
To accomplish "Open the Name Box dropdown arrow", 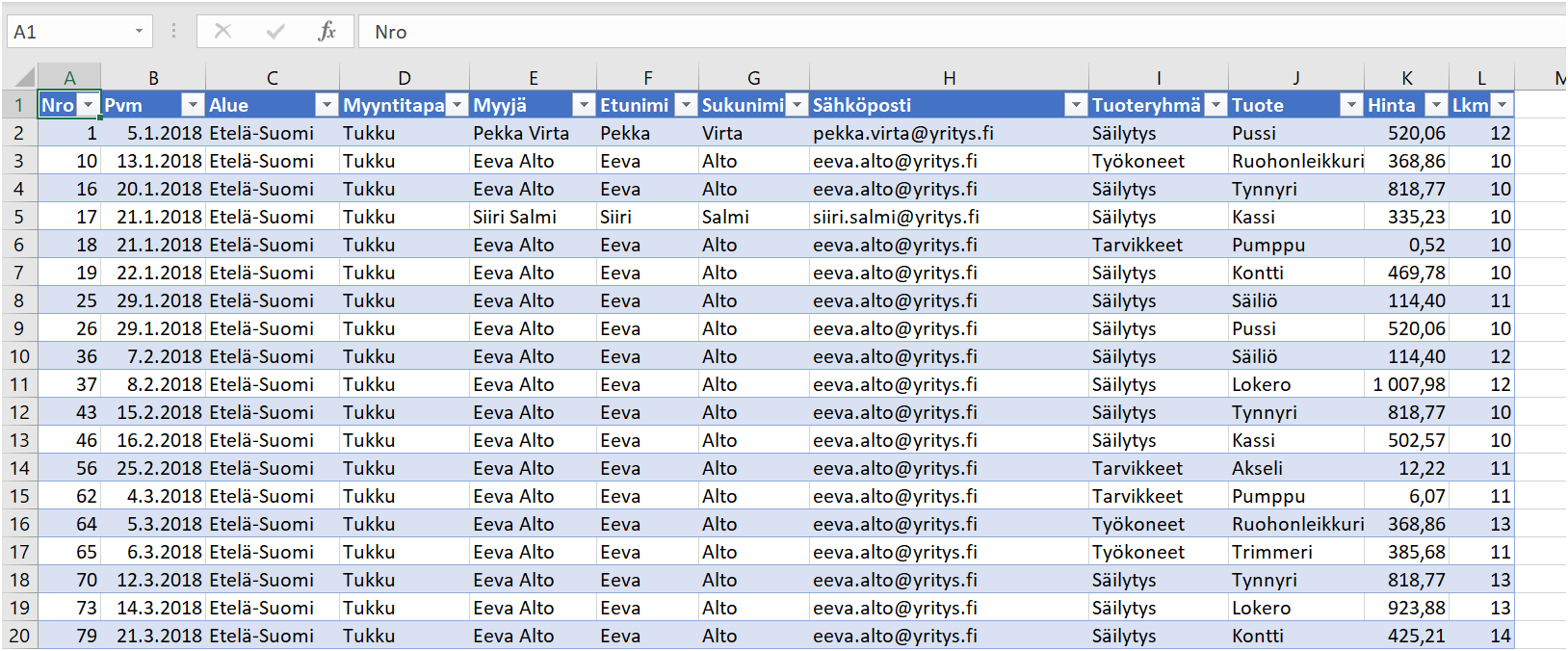I will pyautogui.click(x=139, y=32).
